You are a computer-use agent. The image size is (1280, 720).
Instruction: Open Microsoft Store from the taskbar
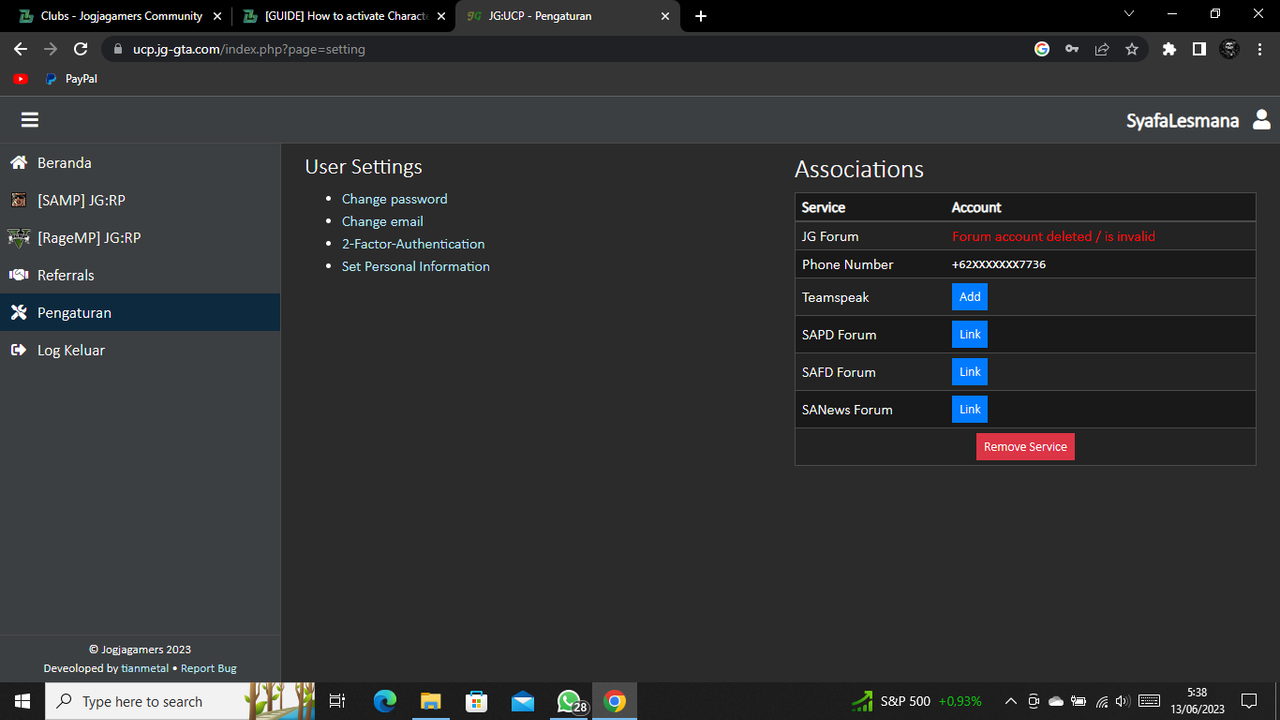coord(477,701)
